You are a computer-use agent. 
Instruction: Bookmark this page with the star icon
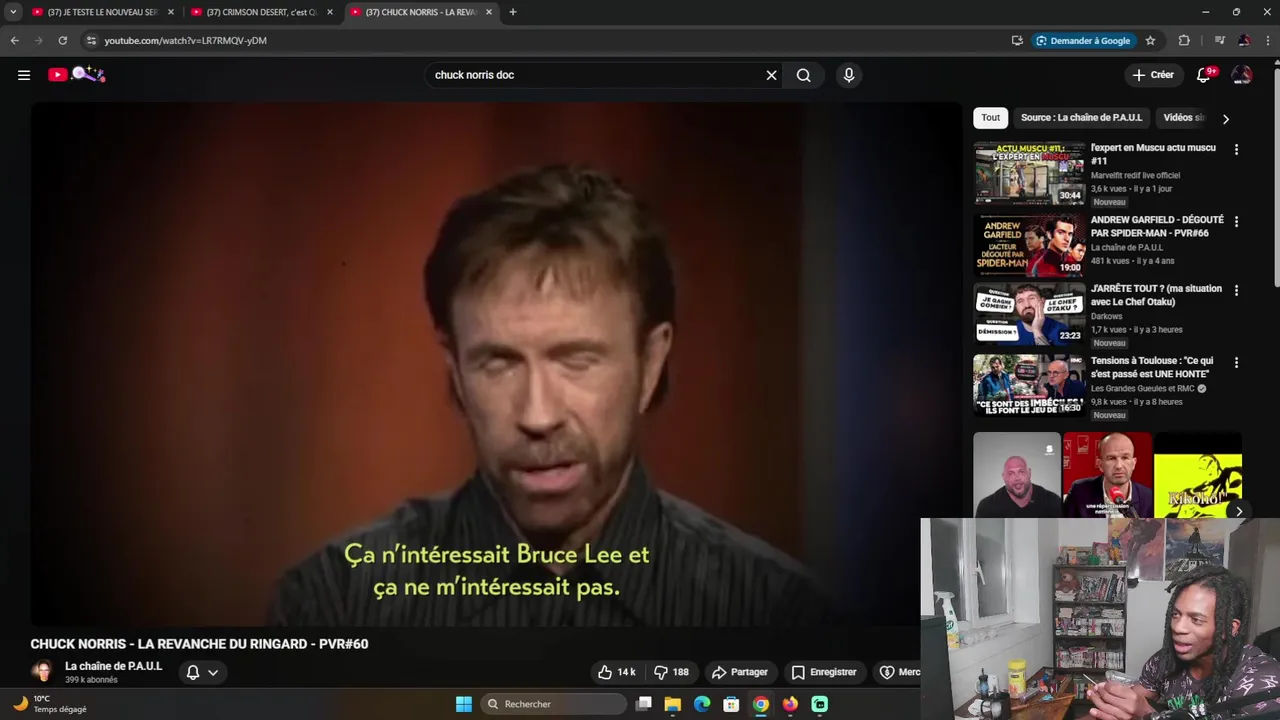[1150, 41]
